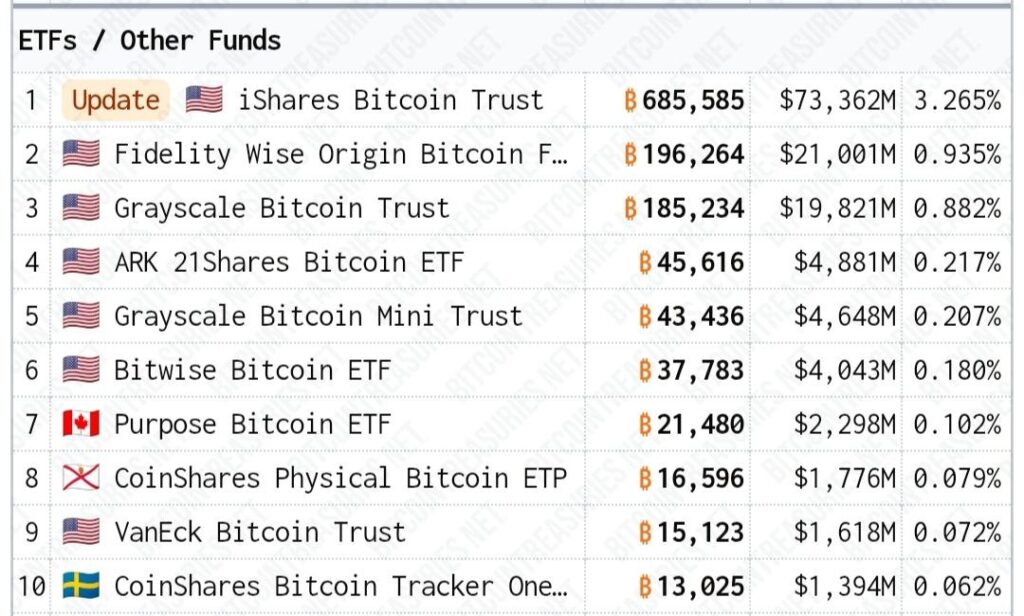Click the US flag beside Bitwise Bitcoin ETF
The image size is (1024, 616).
point(81,370)
